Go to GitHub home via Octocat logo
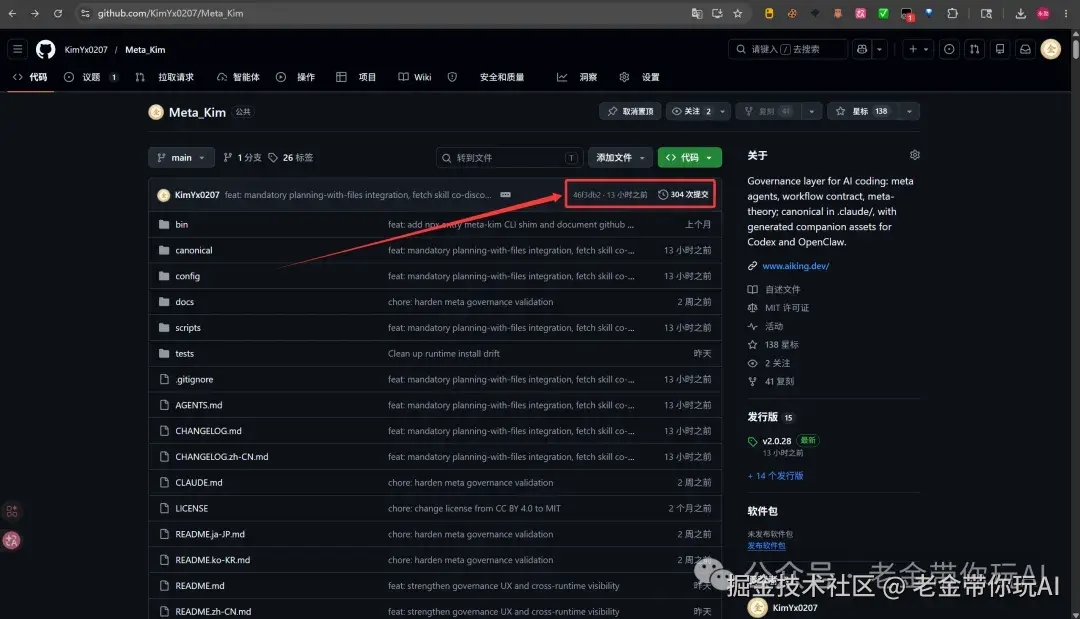 pos(45,49)
